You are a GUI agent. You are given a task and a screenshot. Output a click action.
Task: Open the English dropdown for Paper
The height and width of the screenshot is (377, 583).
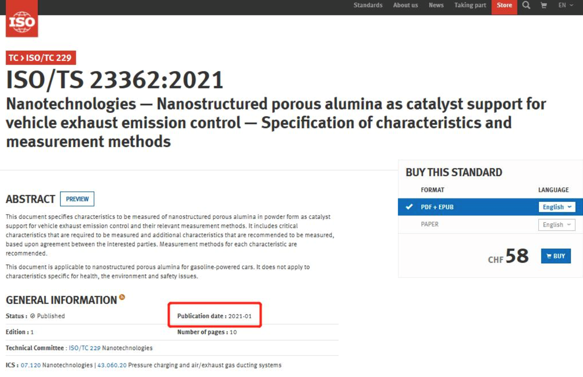(557, 225)
